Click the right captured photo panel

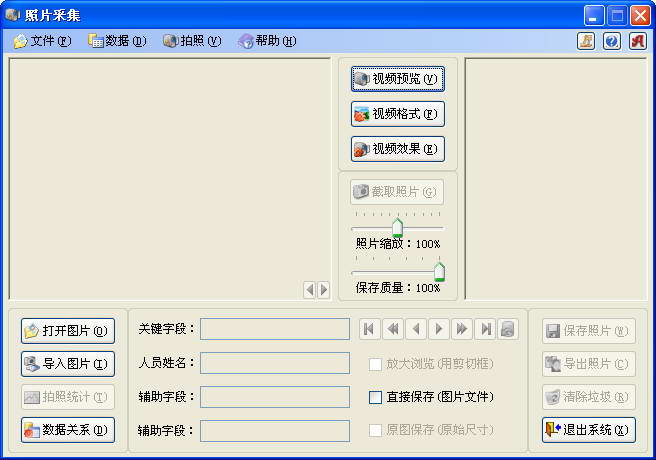point(556,179)
